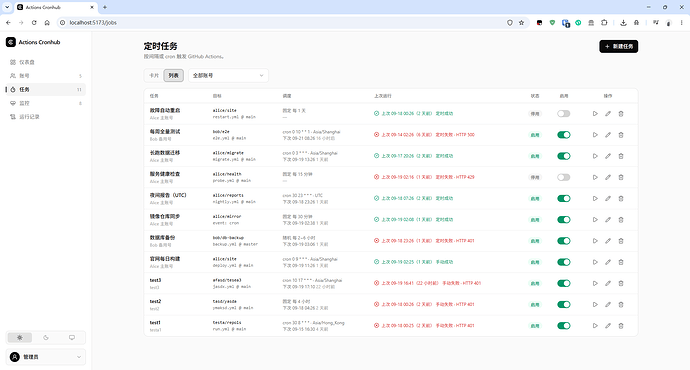Screen dimensions: 690x370
Task: Delete the 故障自动重启 job
Action: 621,114
